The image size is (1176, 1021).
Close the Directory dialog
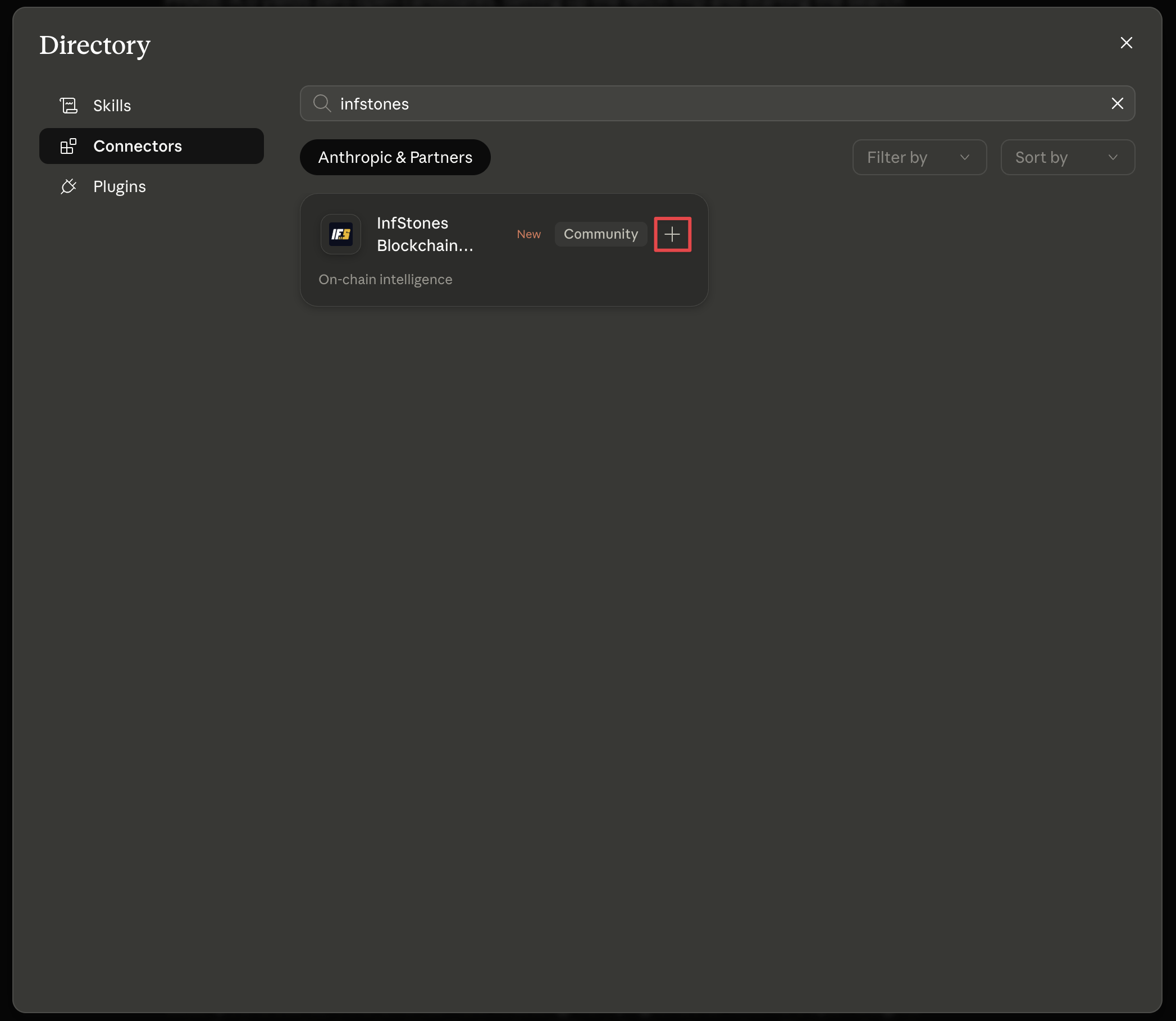click(x=1126, y=43)
